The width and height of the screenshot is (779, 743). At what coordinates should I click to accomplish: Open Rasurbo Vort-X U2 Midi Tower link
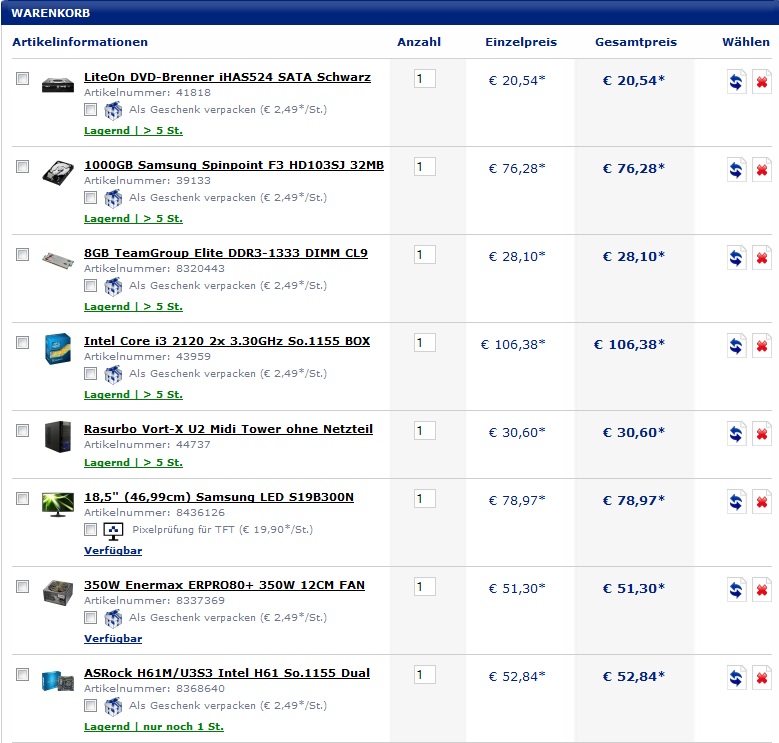click(x=228, y=429)
